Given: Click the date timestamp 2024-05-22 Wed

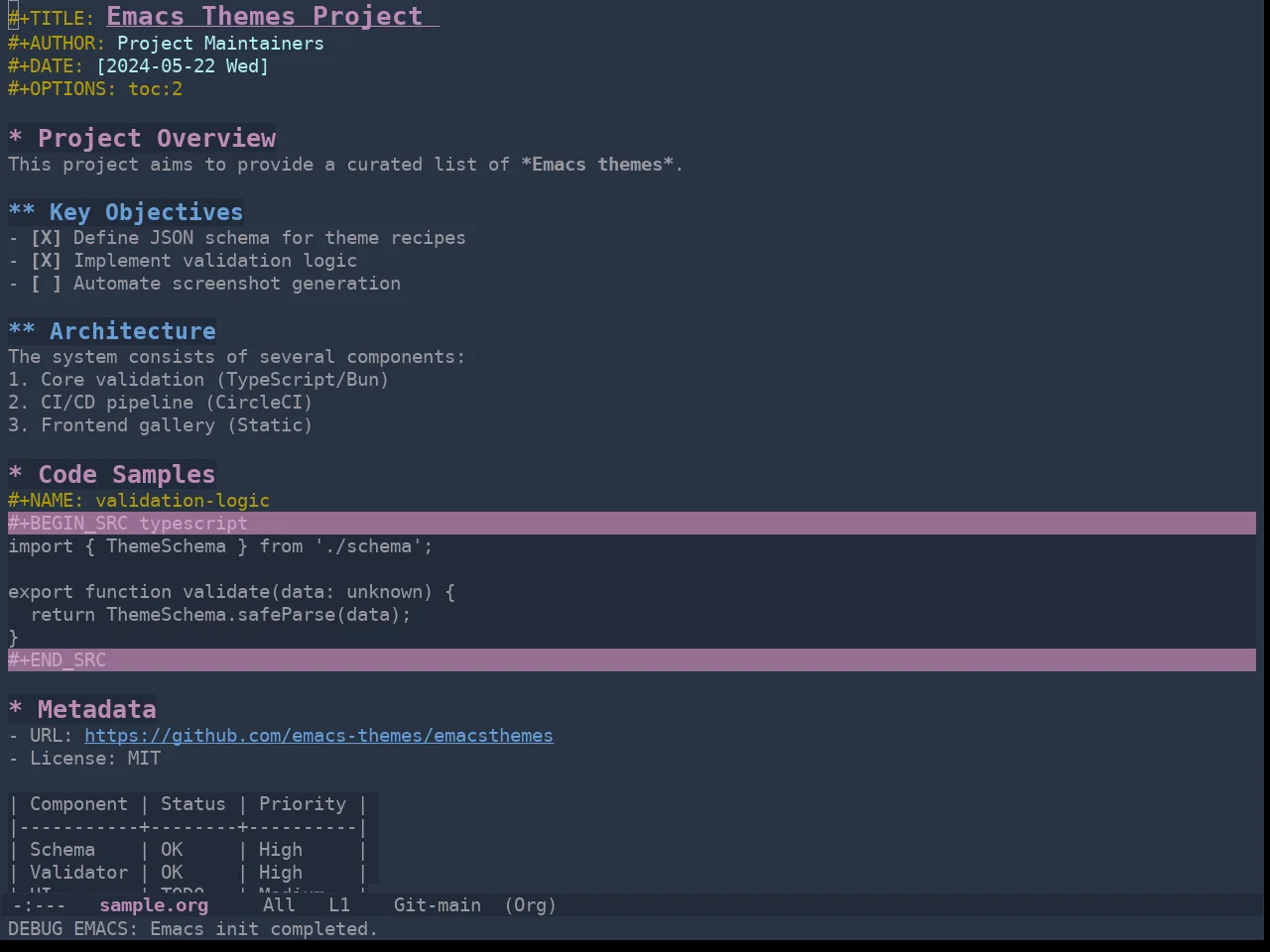Looking at the screenshot, I should (183, 66).
